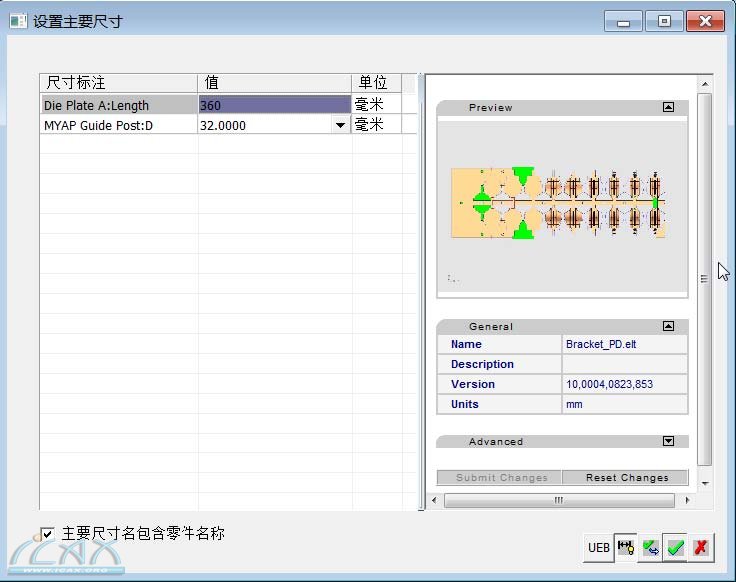This screenshot has width=736, height=582.
Task: Click the green check with blue arrows icon
Action: [650, 548]
